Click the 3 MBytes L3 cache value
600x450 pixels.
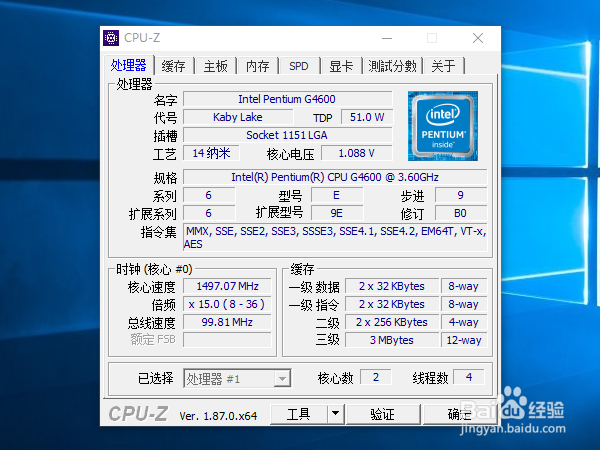tap(392, 340)
